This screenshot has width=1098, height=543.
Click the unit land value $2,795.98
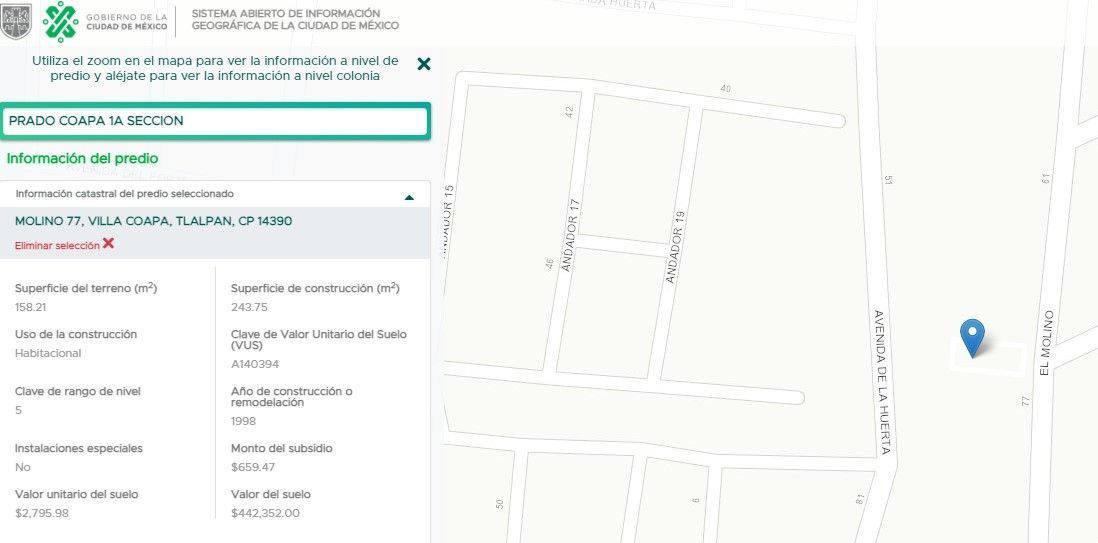pos(42,513)
